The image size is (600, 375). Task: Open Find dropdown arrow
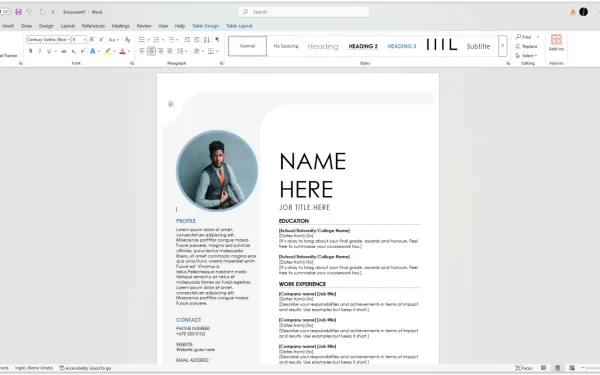538,37
